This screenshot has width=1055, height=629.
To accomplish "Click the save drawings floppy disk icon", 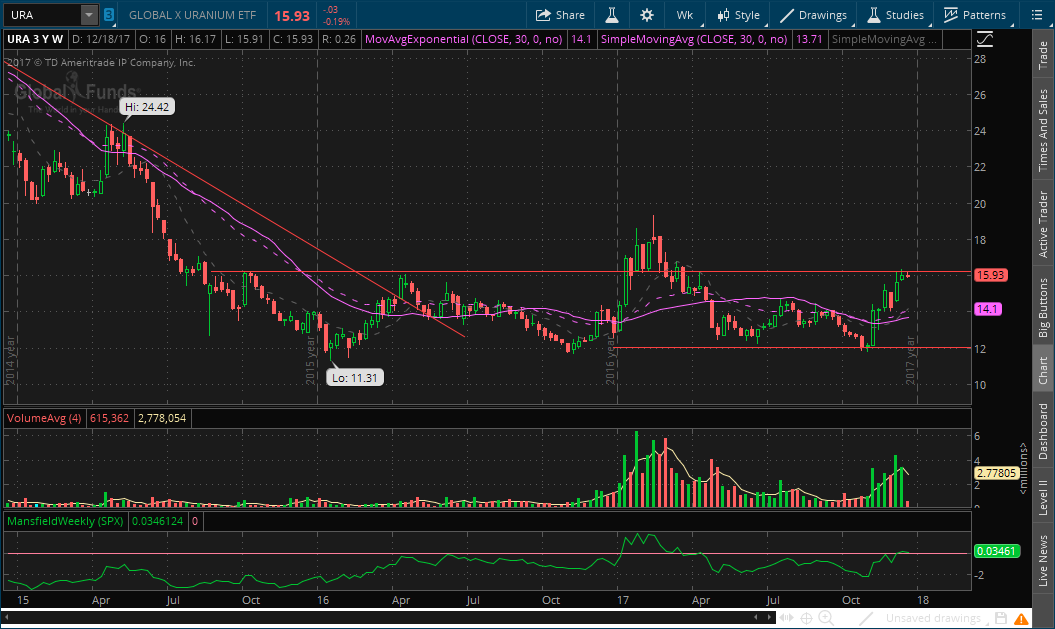I will pyautogui.click(x=1001, y=618).
